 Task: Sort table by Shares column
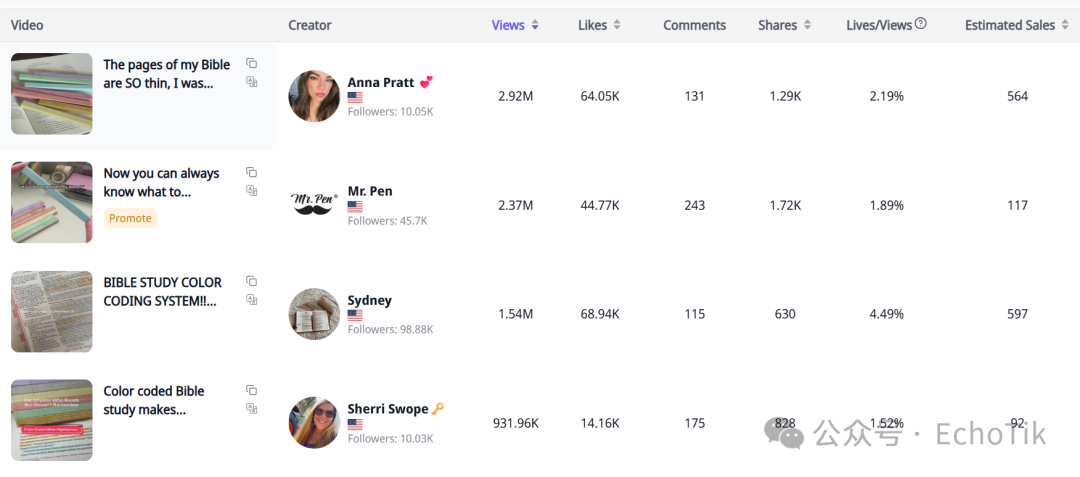pyautogui.click(x=785, y=25)
